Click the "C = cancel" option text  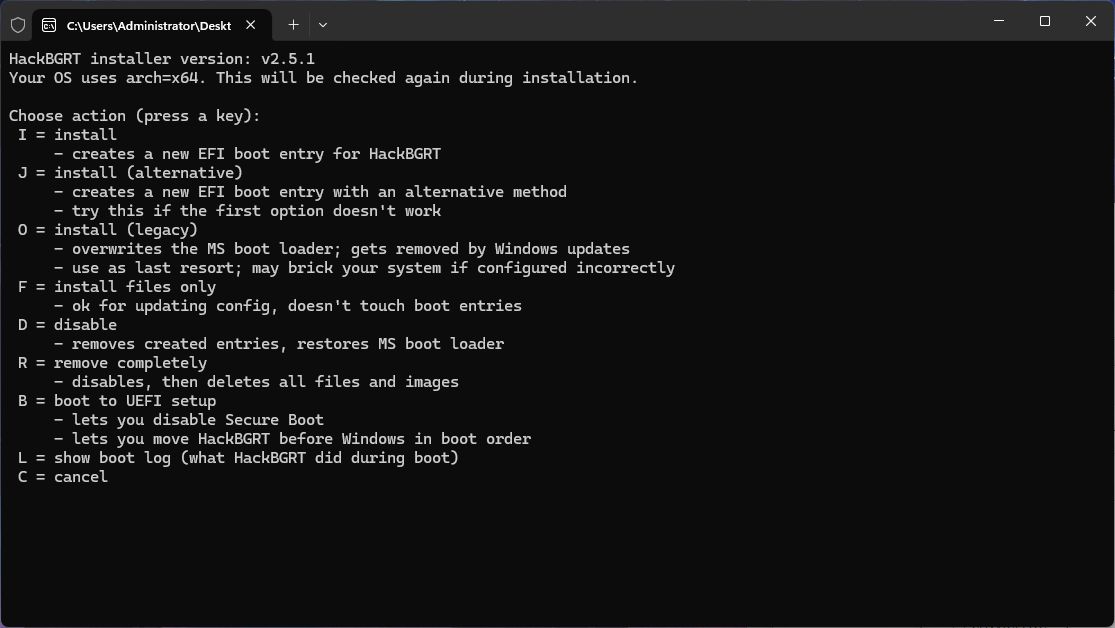[x=63, y=477]
